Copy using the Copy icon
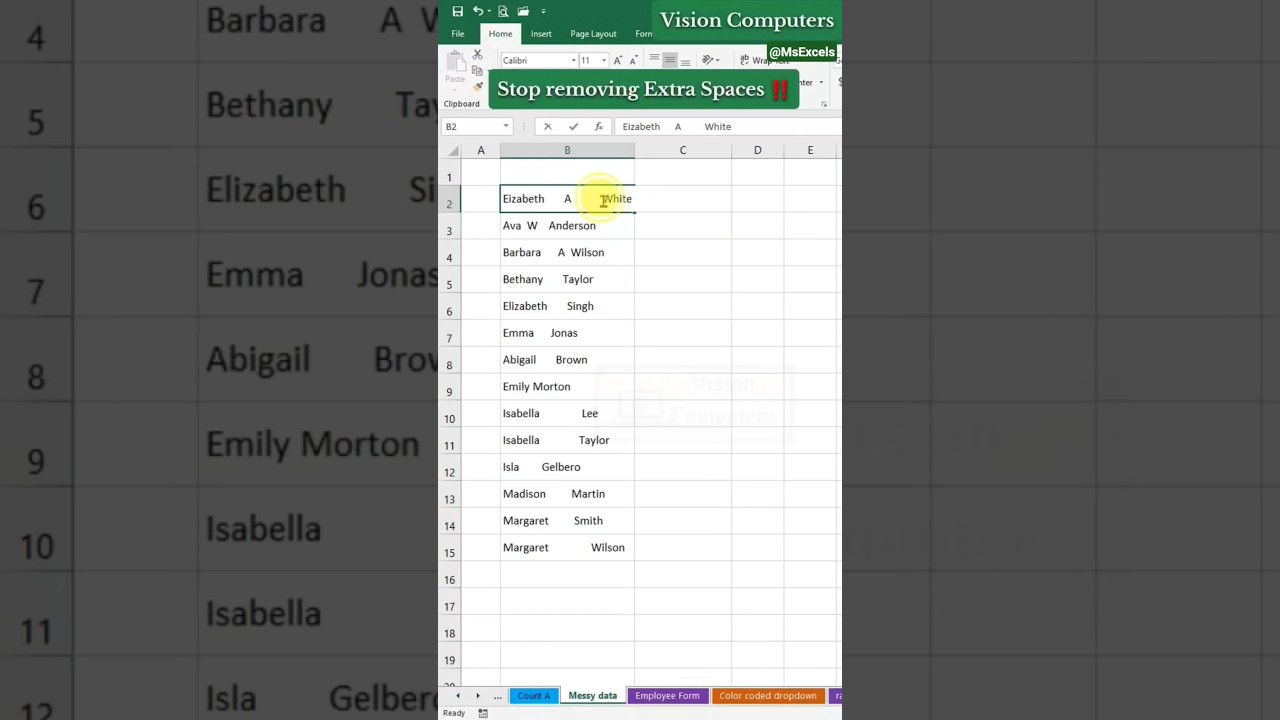Screen dimensions: 1280x720 tap(478, 72)
